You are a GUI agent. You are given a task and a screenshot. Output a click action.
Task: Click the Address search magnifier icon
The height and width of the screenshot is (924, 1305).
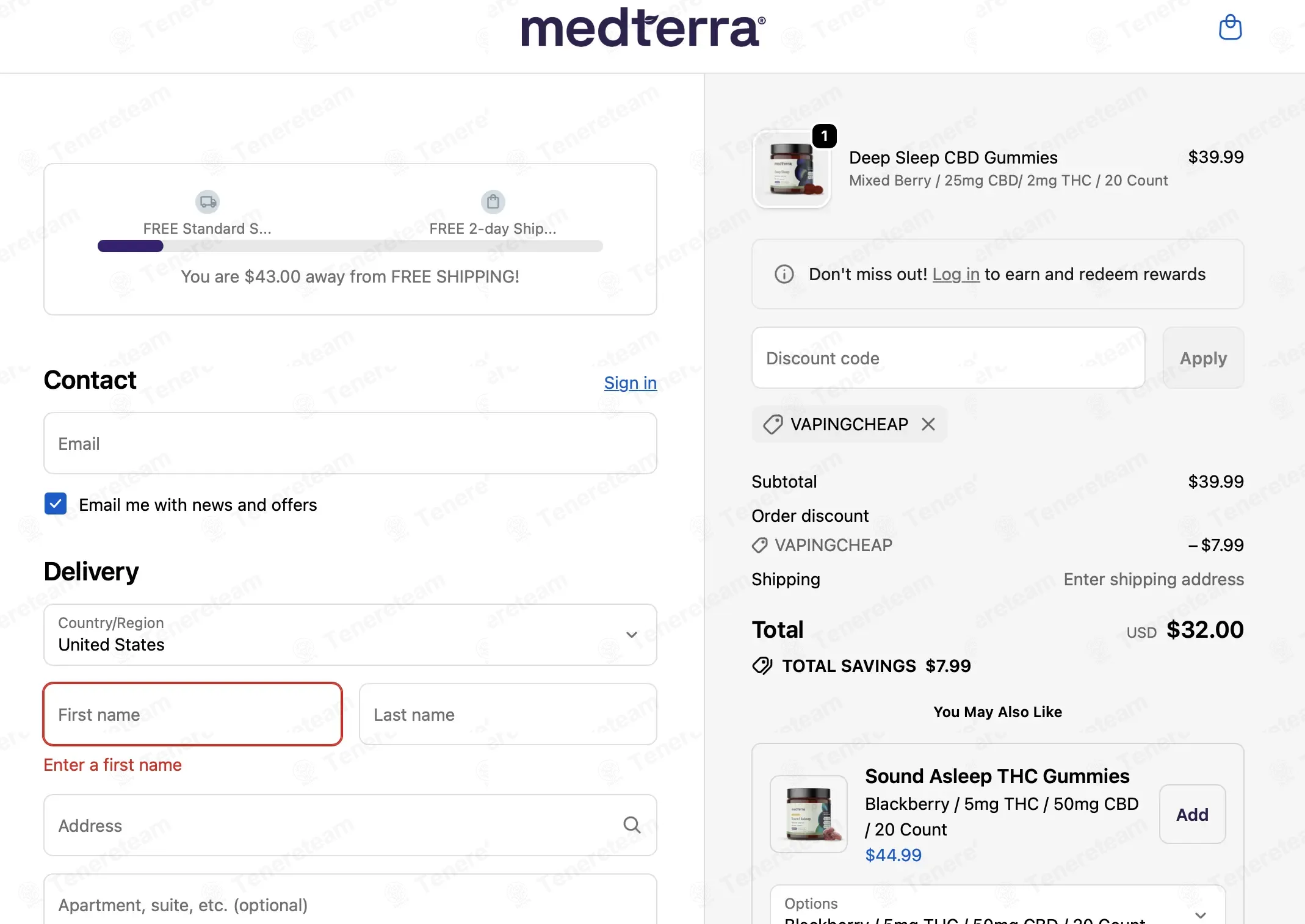[632, 825]
